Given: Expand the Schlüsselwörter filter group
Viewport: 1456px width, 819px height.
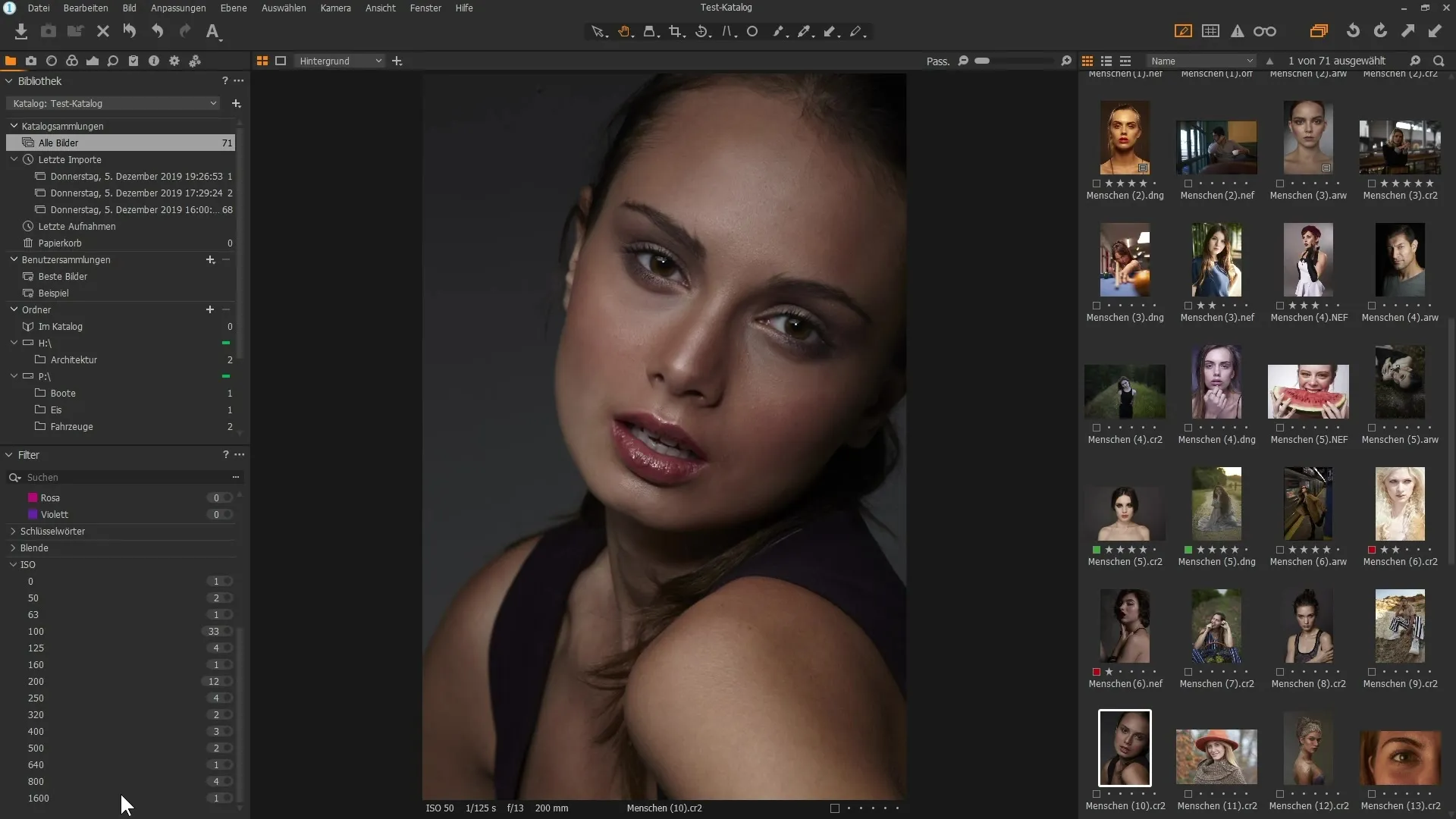Looking at the screenshot, I should (x=13, y=532).
